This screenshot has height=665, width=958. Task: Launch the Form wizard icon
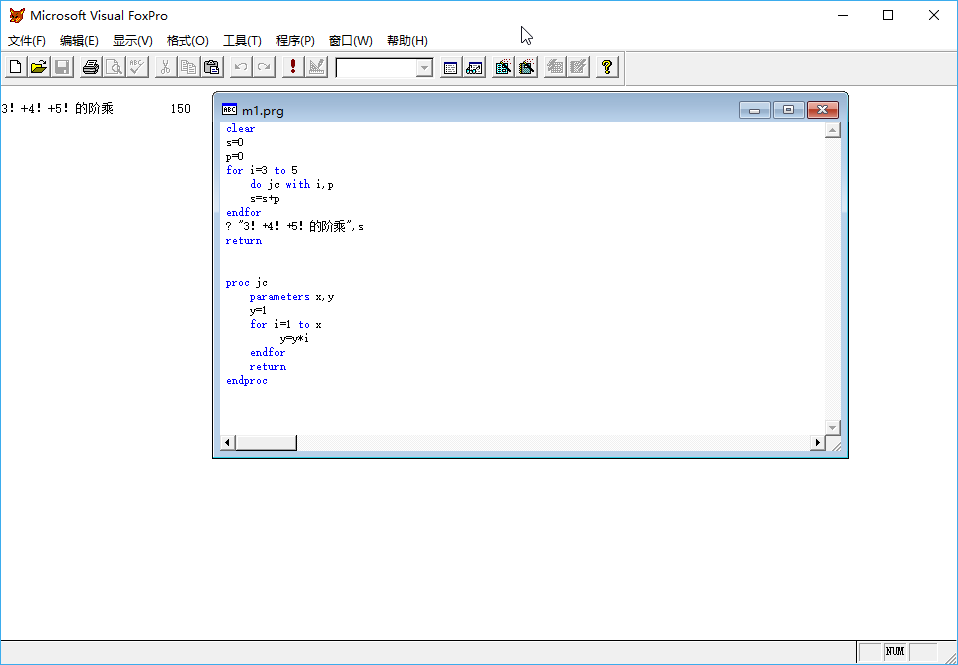click(x=503, y=67)
